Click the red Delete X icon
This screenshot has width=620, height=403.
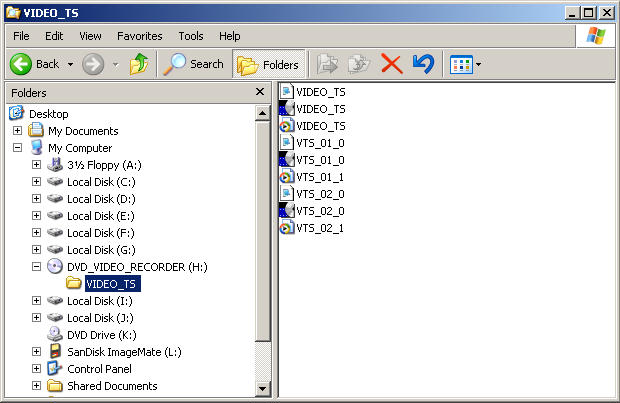tap(391, 64)
